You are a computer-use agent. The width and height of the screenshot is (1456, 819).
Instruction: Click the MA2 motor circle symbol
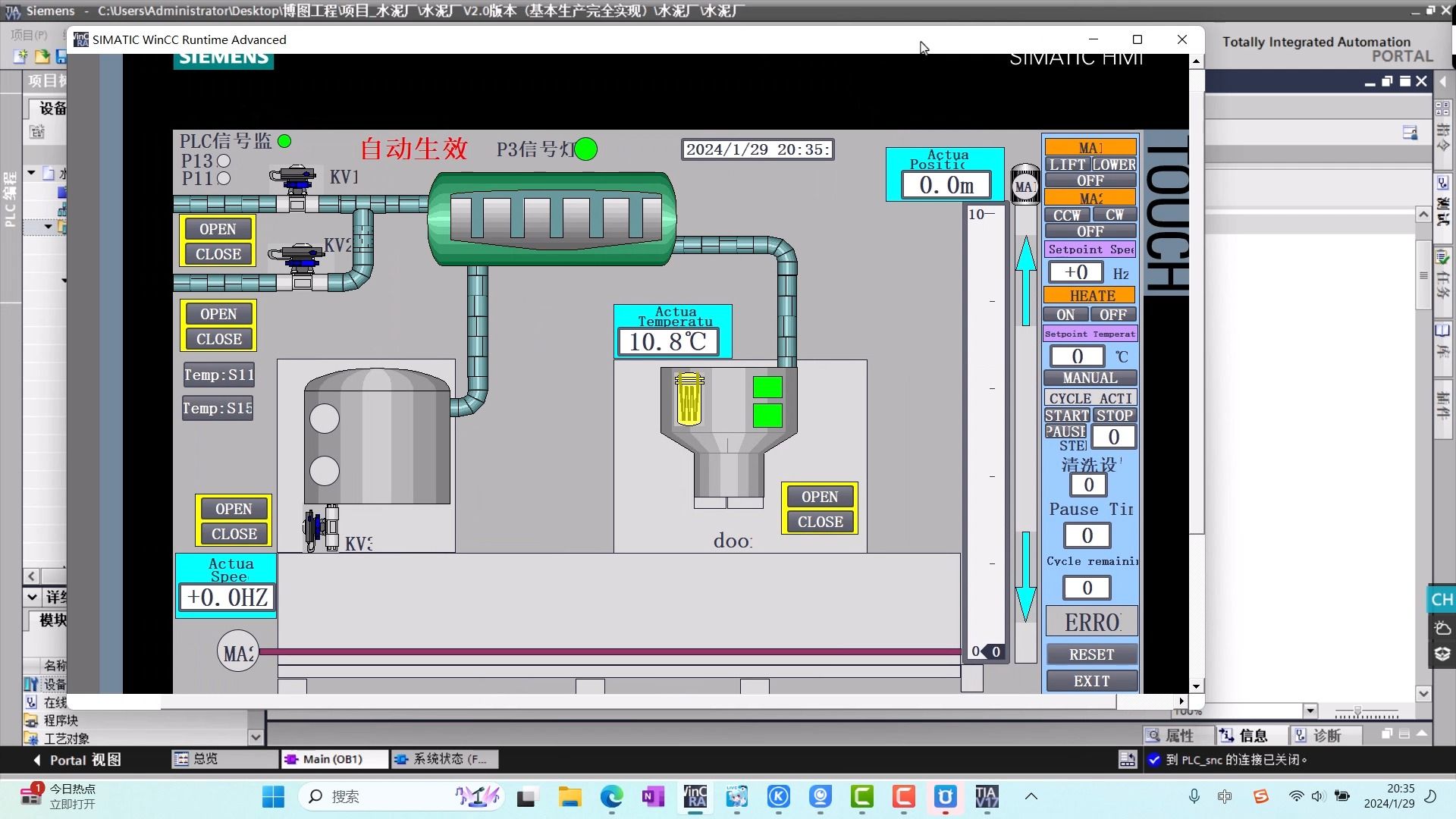point(237,652)
